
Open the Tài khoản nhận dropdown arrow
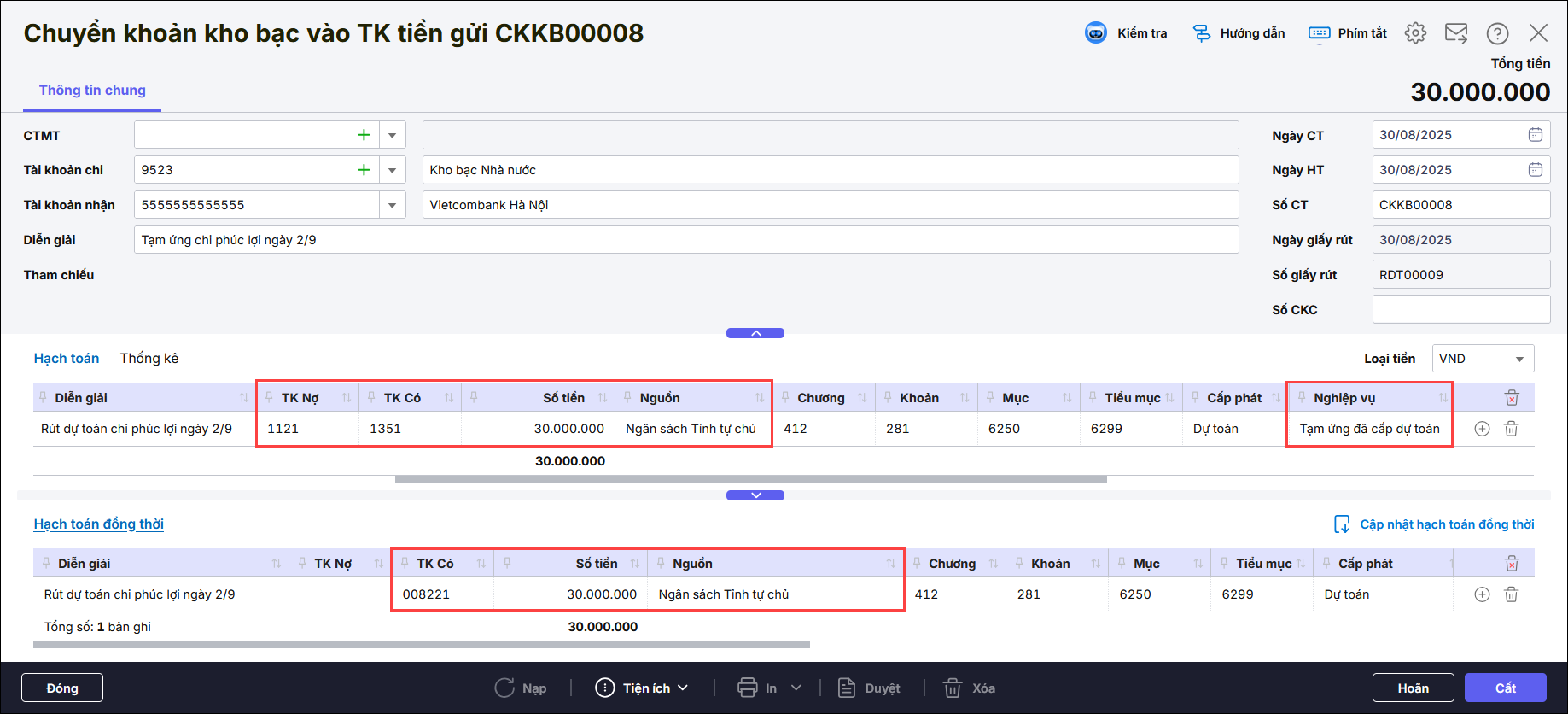(392, 205)
